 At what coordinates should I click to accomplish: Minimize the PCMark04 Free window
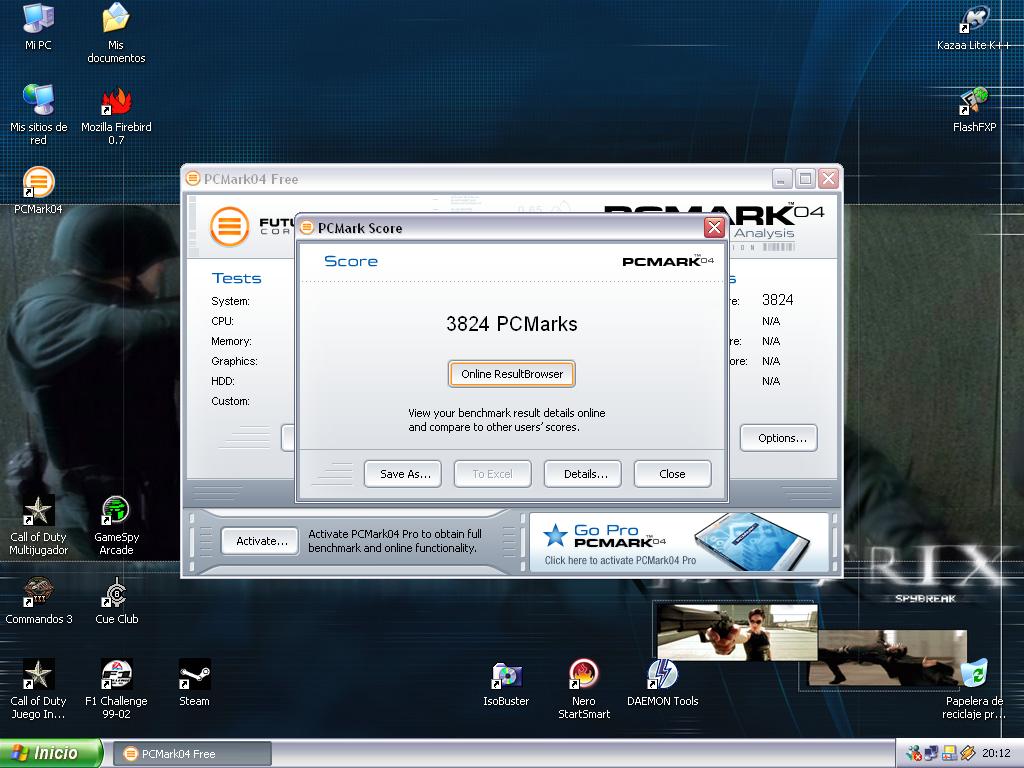[782, 178]
